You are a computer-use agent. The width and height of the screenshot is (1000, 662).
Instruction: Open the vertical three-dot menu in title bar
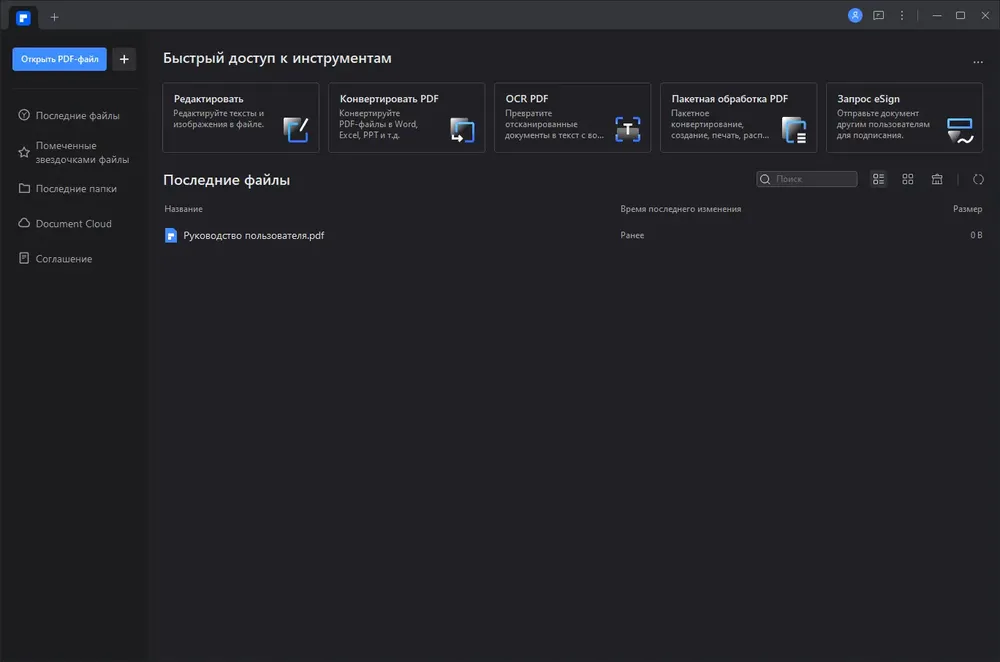902,15
